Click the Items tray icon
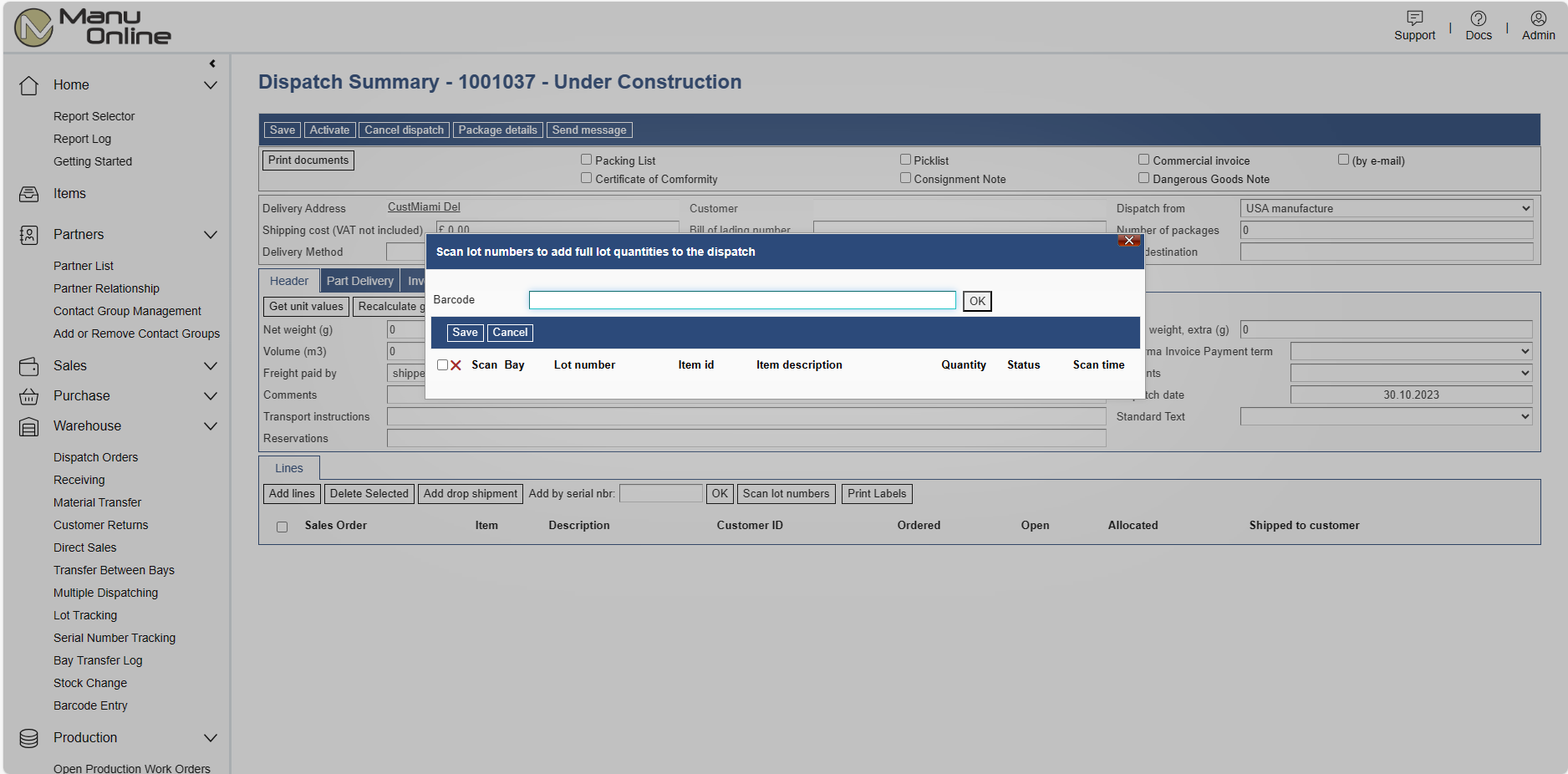Viewport: 1568px width, 774px height. [29, 194]
